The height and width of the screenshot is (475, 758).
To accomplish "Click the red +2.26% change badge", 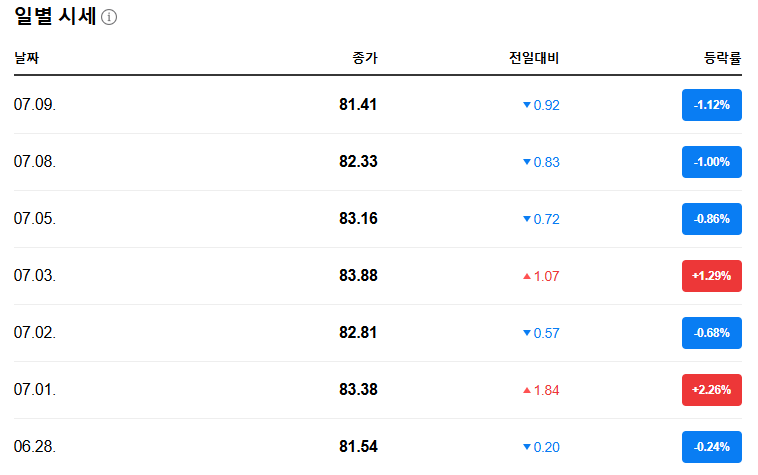I will [712, 390].
